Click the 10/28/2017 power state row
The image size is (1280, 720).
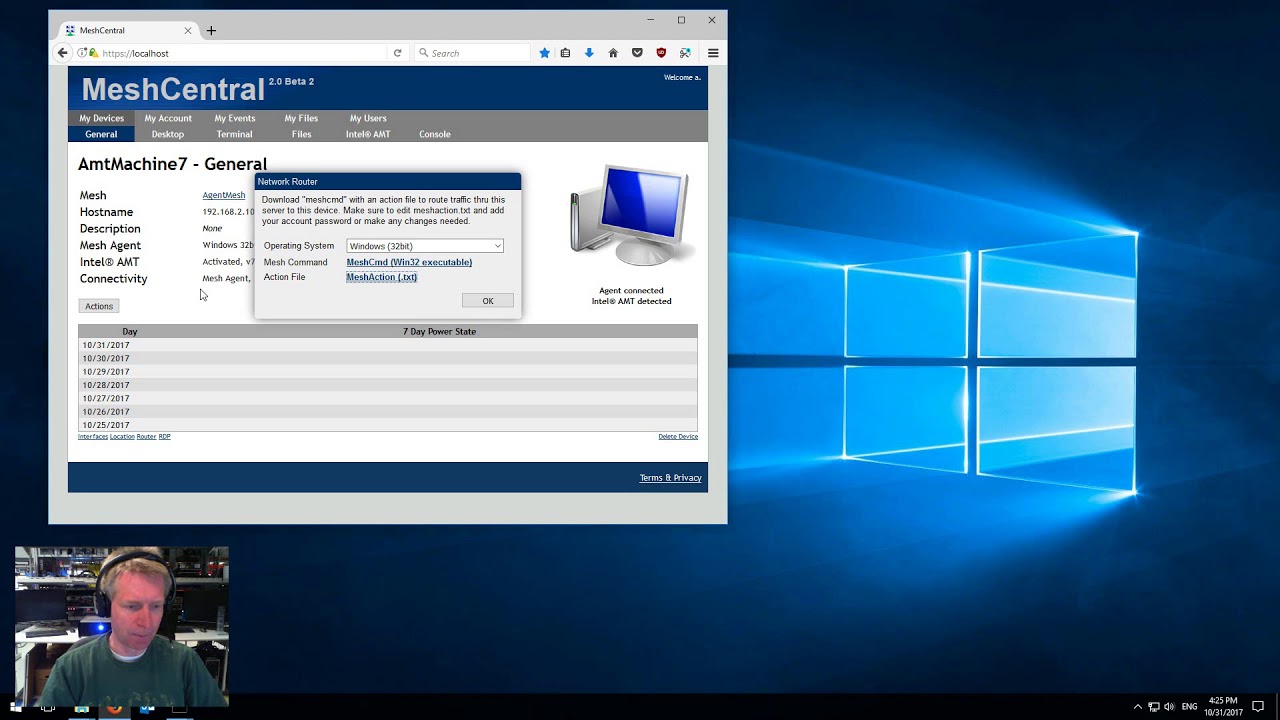click(x=388, y=385)
